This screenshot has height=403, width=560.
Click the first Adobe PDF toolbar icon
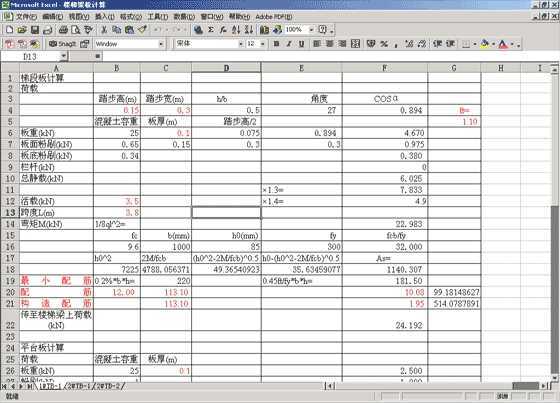9,44
